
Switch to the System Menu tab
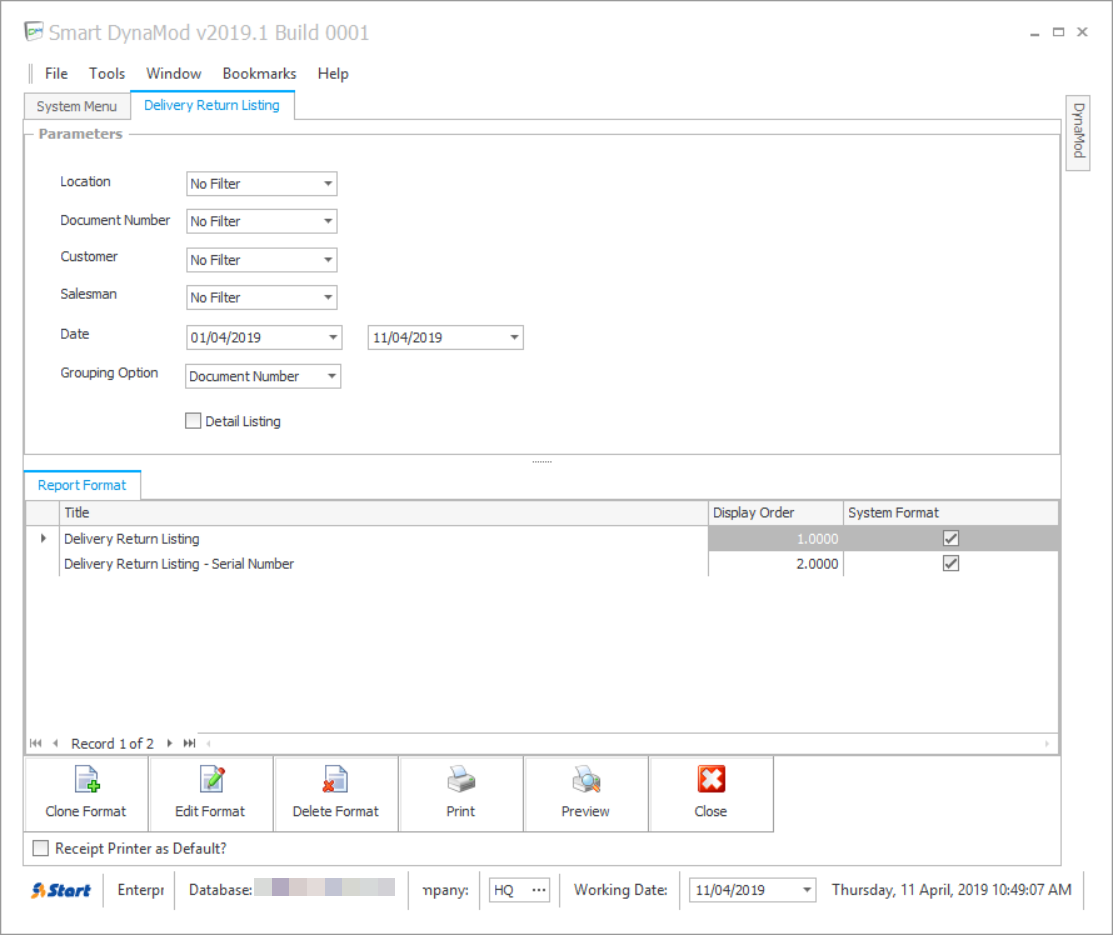pos(77,106)
